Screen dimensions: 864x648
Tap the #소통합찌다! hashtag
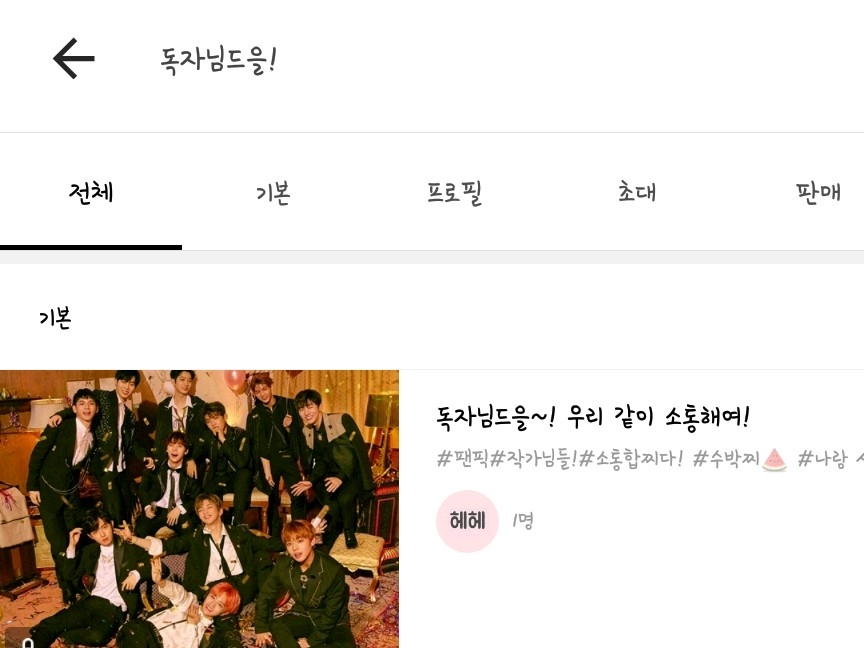click(631, 458)
